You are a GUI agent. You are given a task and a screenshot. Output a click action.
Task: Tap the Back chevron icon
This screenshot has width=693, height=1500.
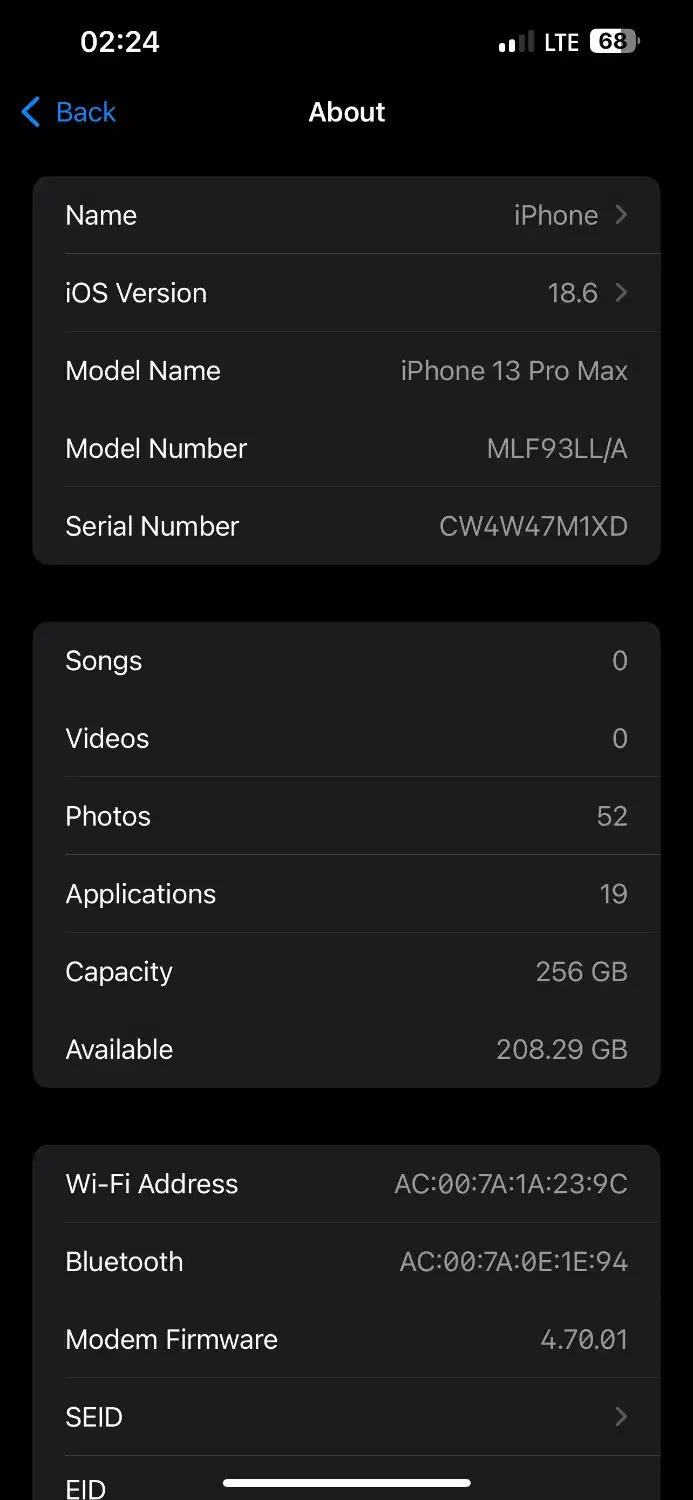tap(31, 112)
